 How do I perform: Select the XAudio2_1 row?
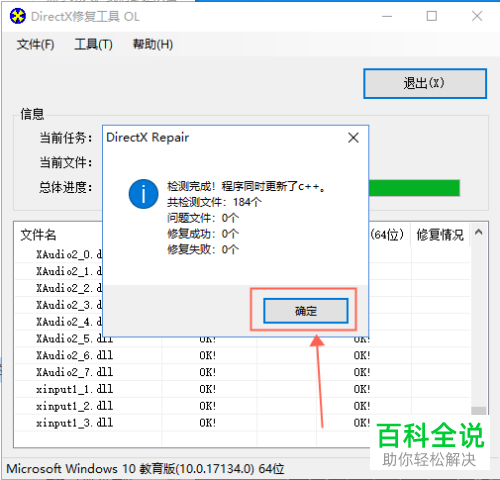click(x=58, y=271)
